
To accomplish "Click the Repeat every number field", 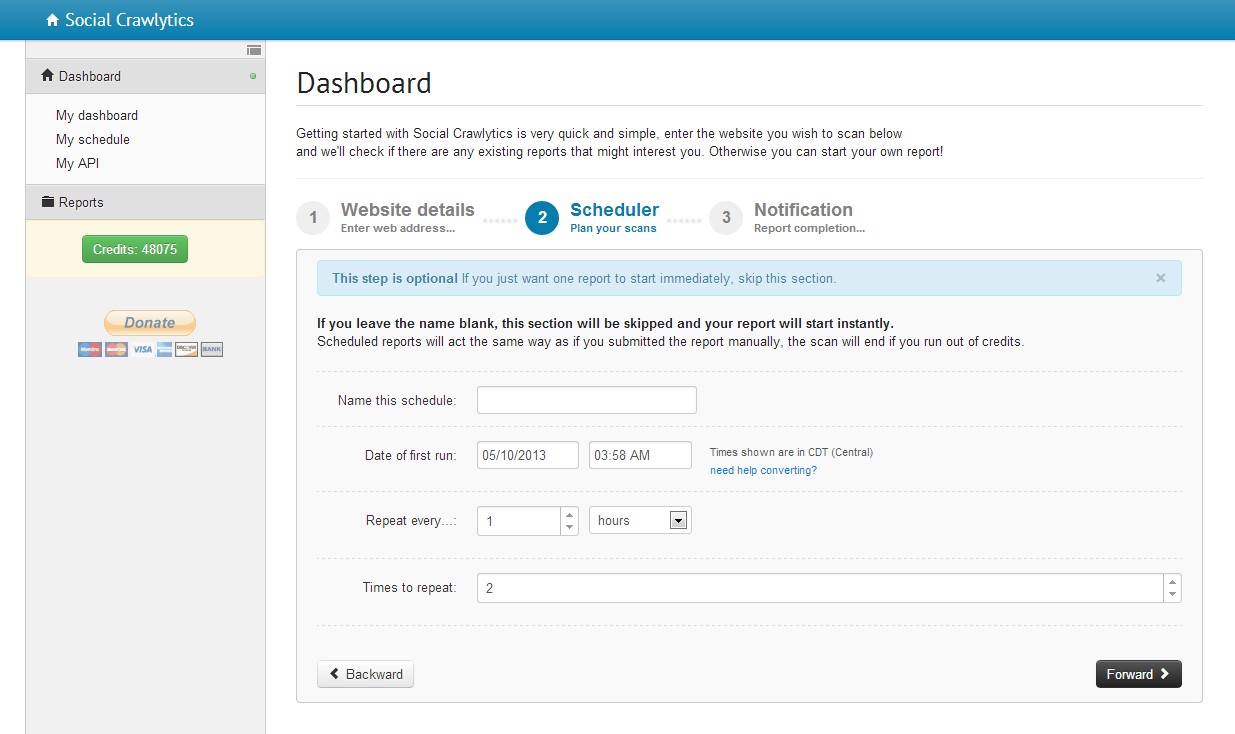I will tap(519, 521).
